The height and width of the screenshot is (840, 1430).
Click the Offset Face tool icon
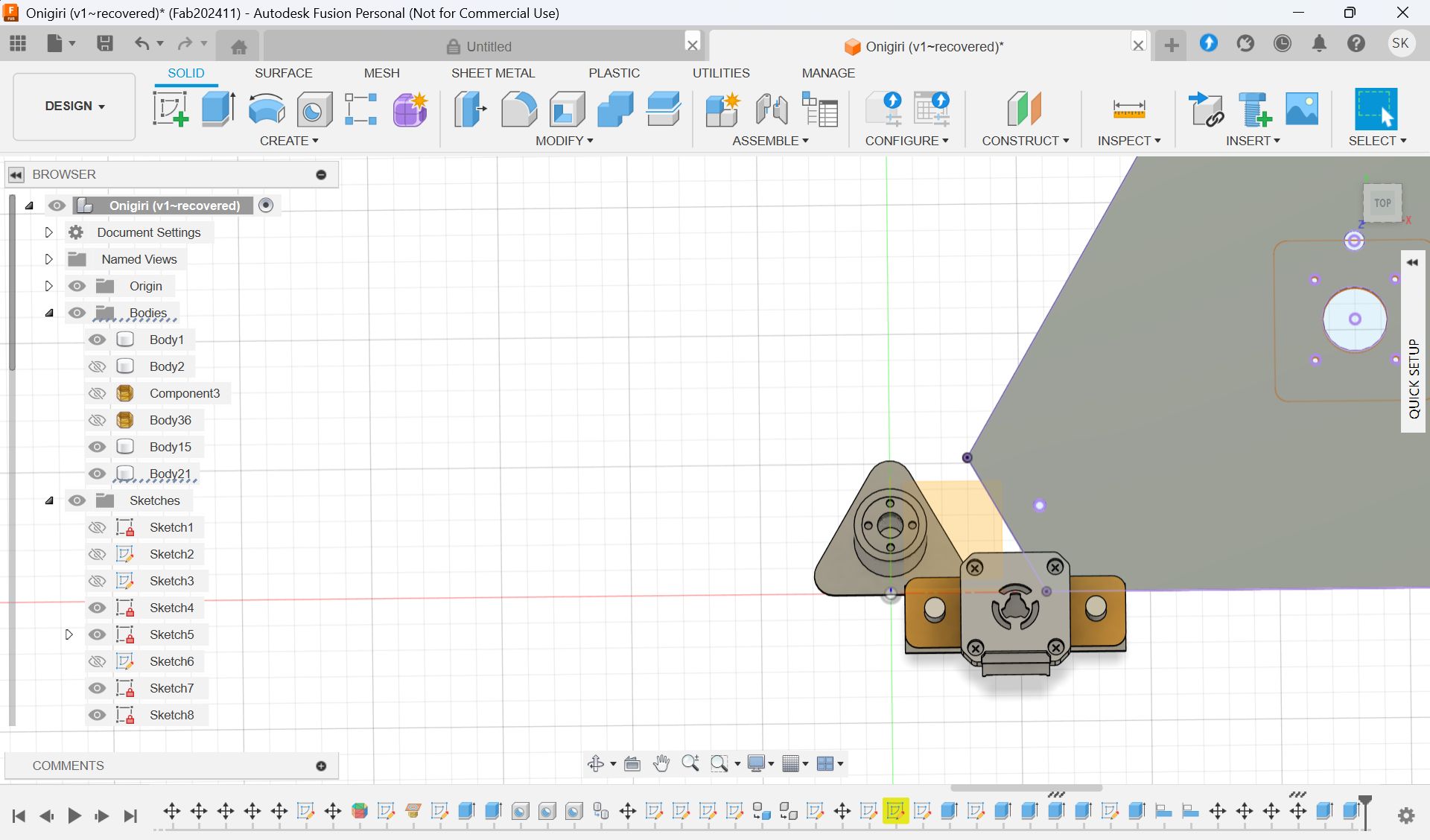click(x=664, y=109)
